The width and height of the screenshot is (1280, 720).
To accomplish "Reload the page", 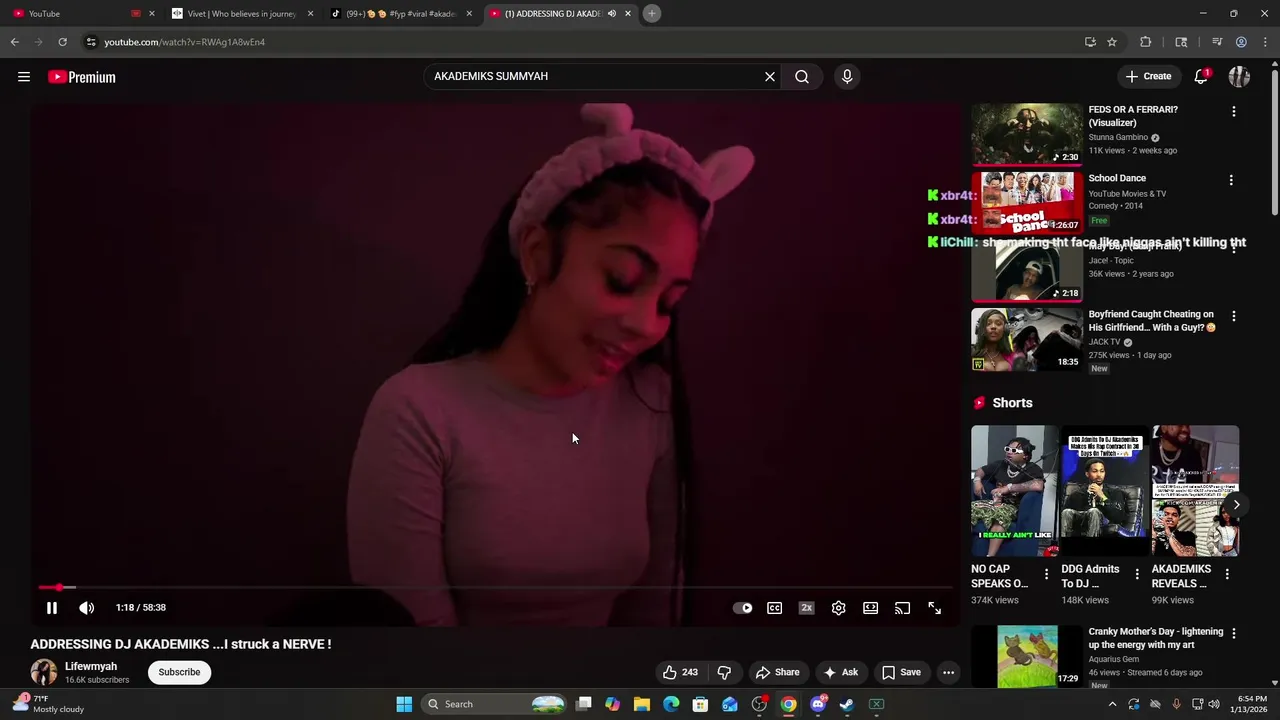I will point(62,42).
